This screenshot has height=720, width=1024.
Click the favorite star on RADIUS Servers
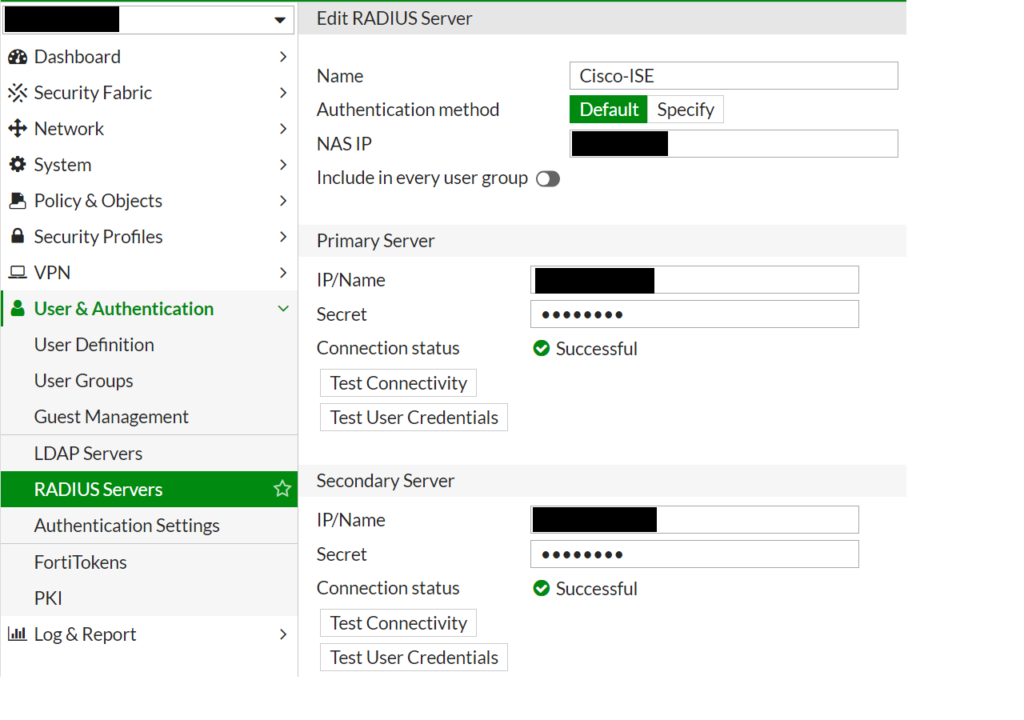point(282,489)
